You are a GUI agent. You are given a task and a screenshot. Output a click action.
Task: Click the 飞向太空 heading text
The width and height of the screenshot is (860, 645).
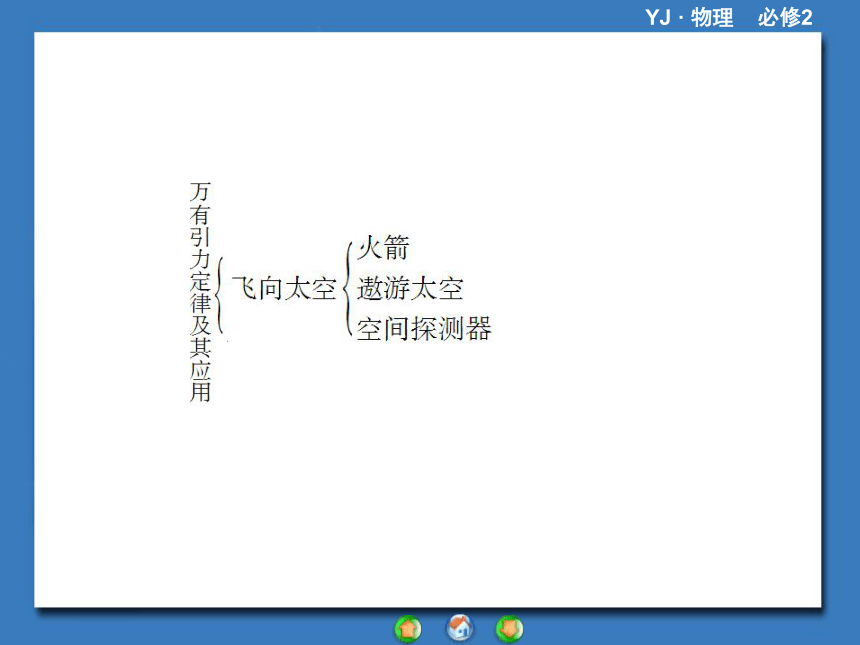tap(284, 288)
